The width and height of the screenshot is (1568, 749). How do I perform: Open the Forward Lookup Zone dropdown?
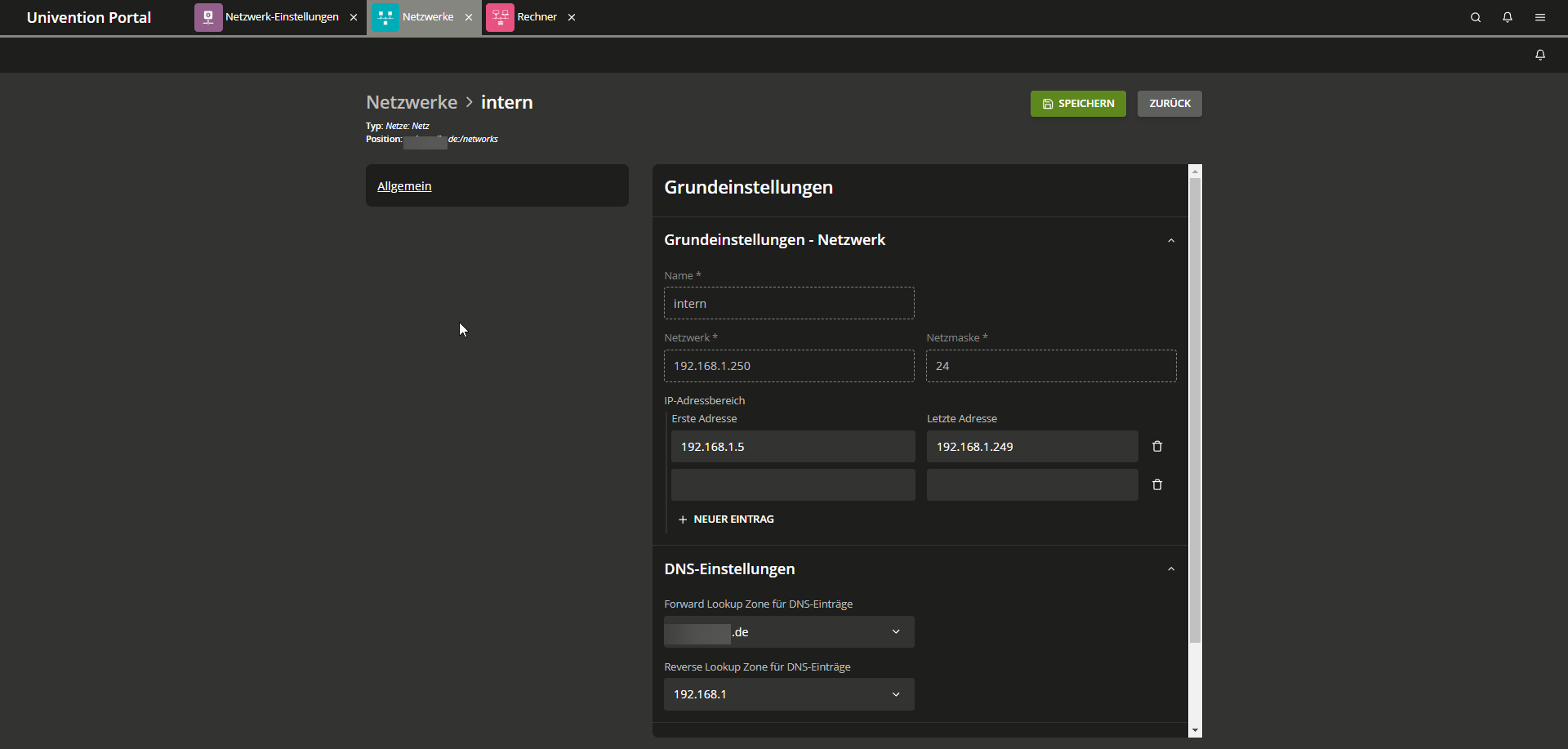coord(789,632)
